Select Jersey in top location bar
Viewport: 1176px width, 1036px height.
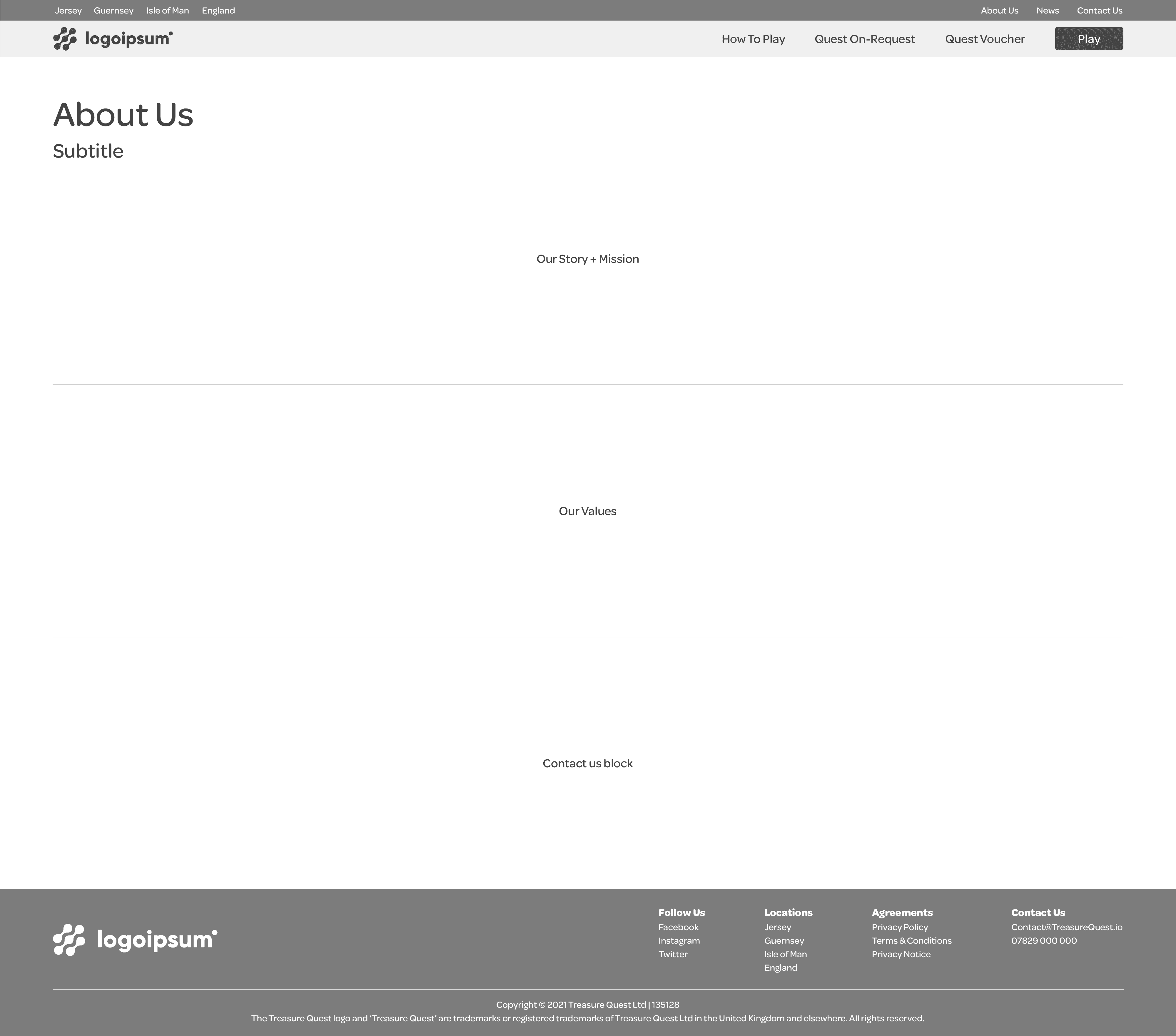click(x=69, y=10)
